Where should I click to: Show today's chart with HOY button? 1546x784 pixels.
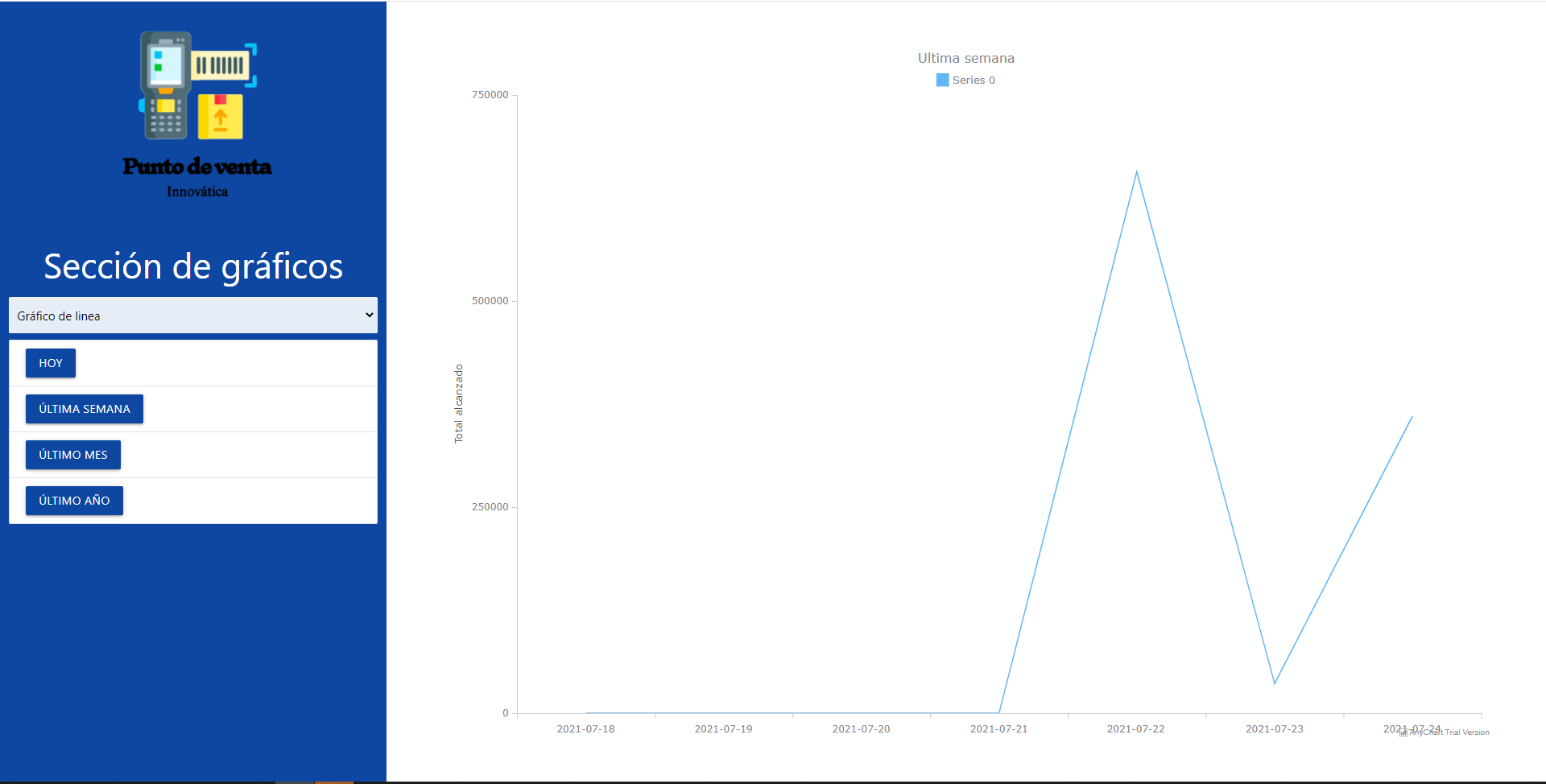51,363
